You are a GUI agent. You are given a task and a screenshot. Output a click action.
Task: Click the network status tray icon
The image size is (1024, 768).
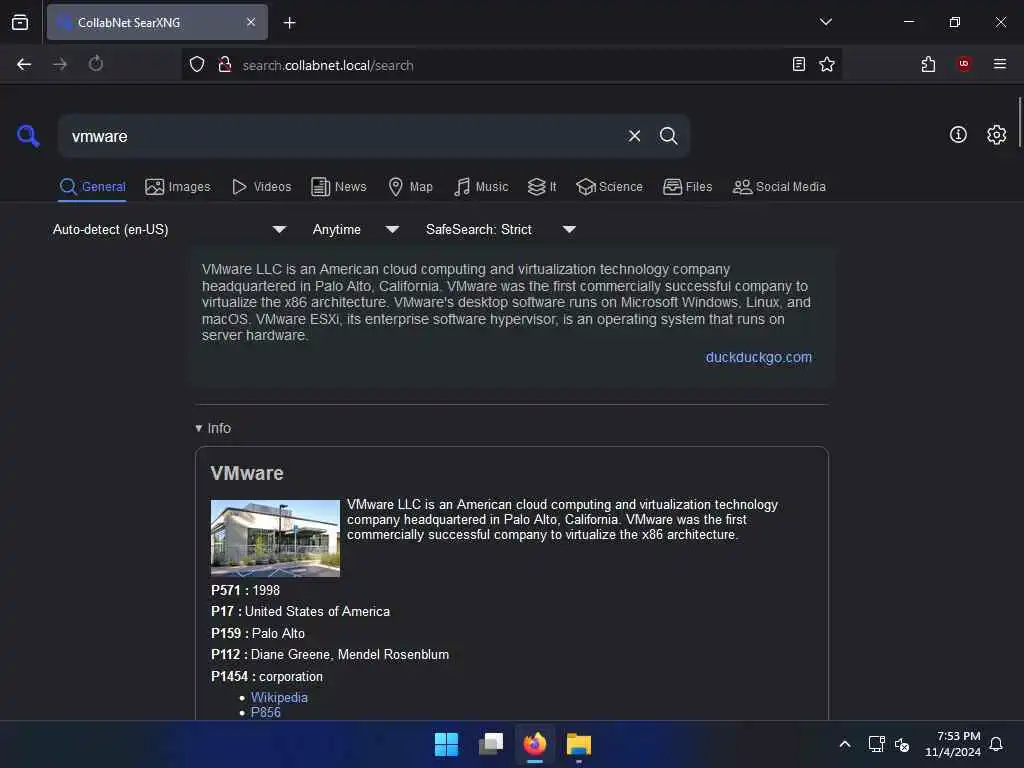tap(876, 744)
